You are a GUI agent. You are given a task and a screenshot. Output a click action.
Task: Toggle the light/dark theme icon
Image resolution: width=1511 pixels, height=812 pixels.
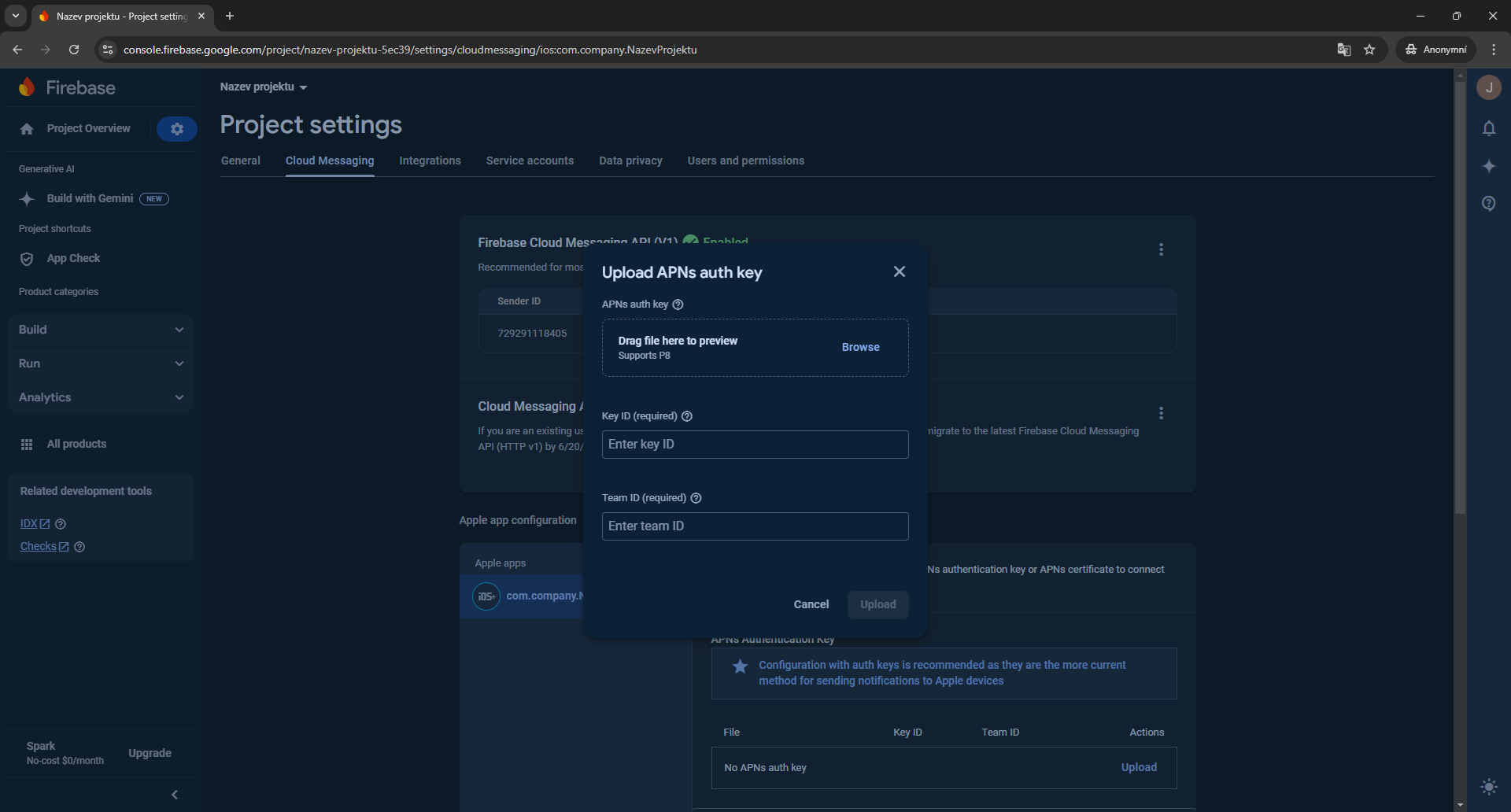tap(1488, 786)
